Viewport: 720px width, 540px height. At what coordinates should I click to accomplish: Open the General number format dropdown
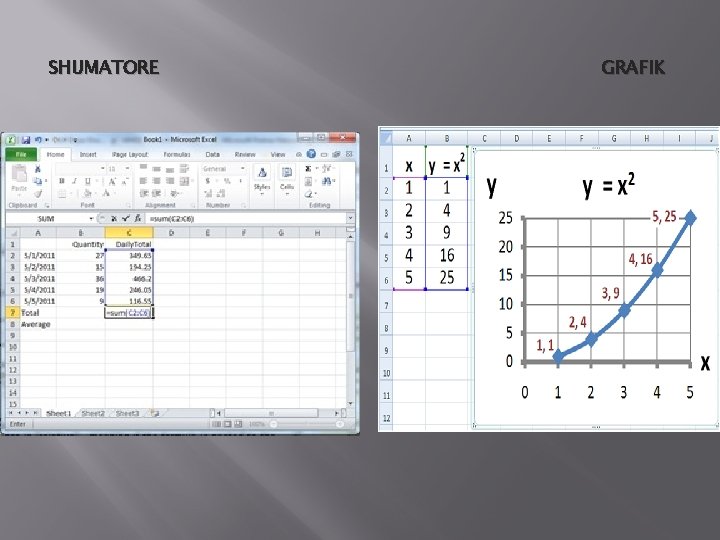click(x=242, y=169)
